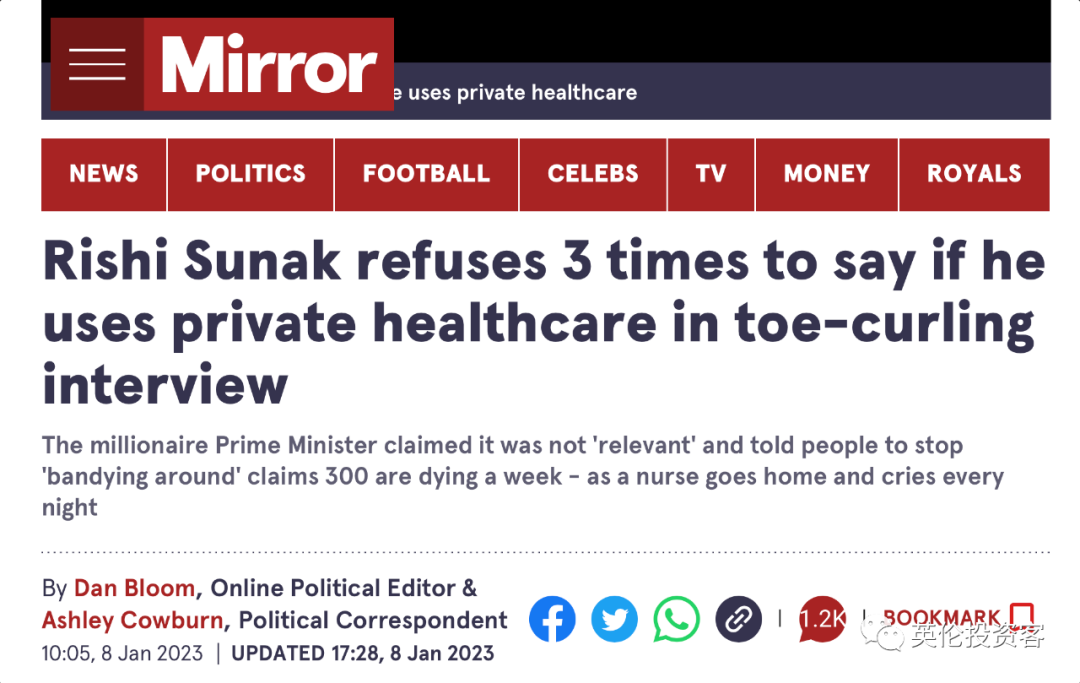This screenshot has width=1080, height=683.
Task: Open the MONEY section tab
Action: click(827, 174)
